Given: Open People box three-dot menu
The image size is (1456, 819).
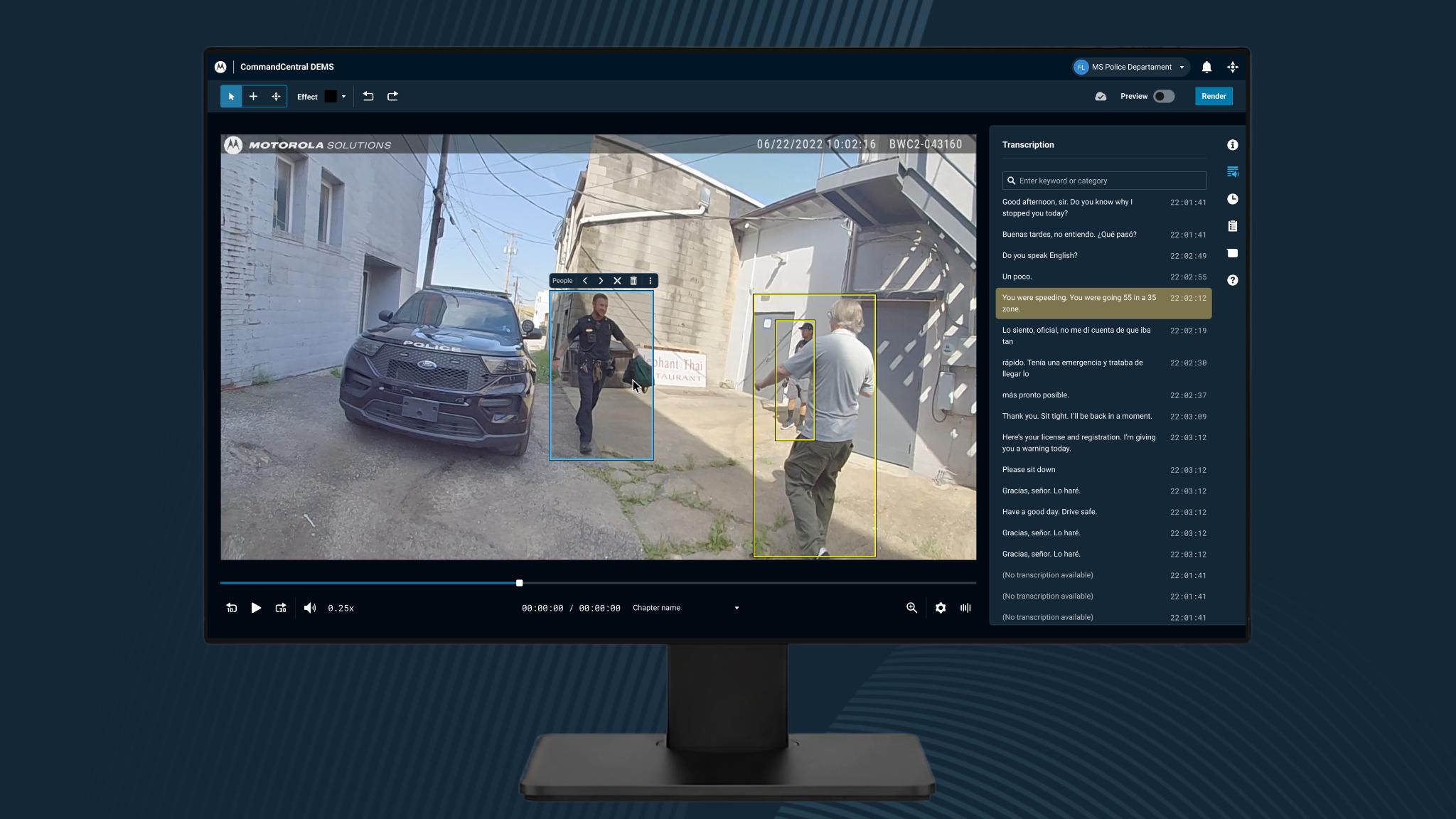Looking at the screenshot, I should [x=650, y=281].
